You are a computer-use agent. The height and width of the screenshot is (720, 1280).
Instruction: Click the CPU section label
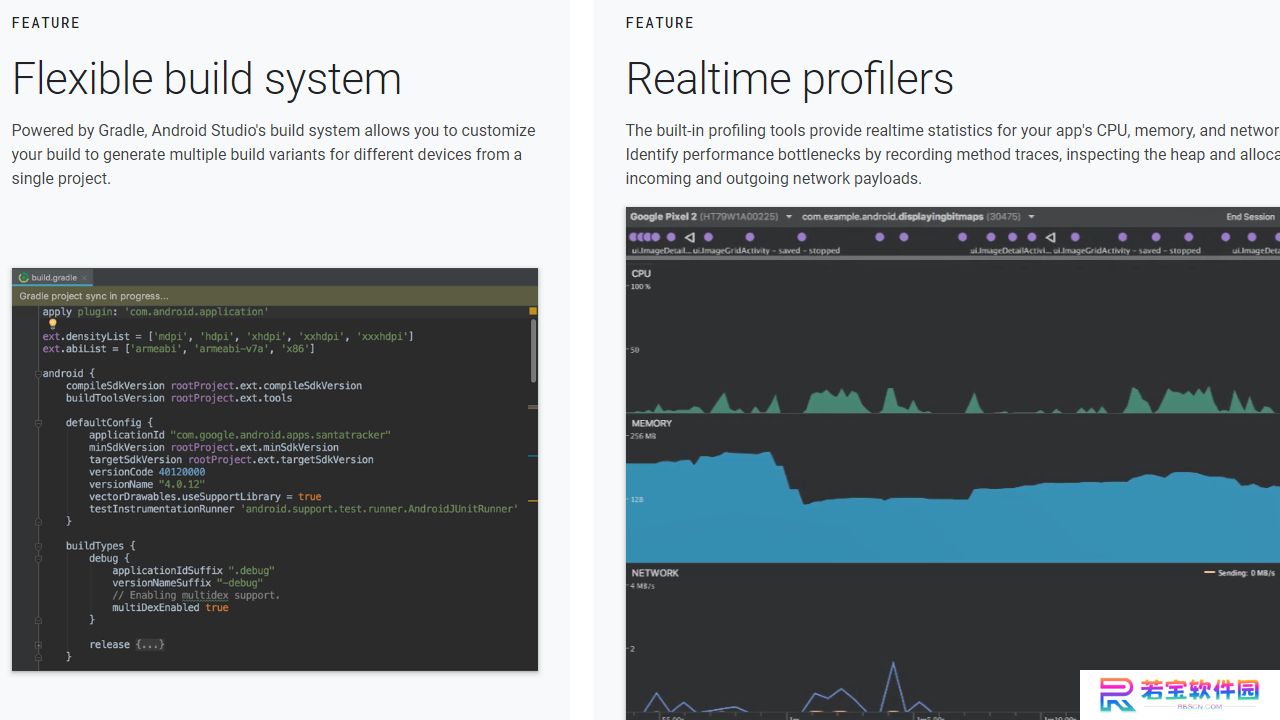(x=641, y=273)
